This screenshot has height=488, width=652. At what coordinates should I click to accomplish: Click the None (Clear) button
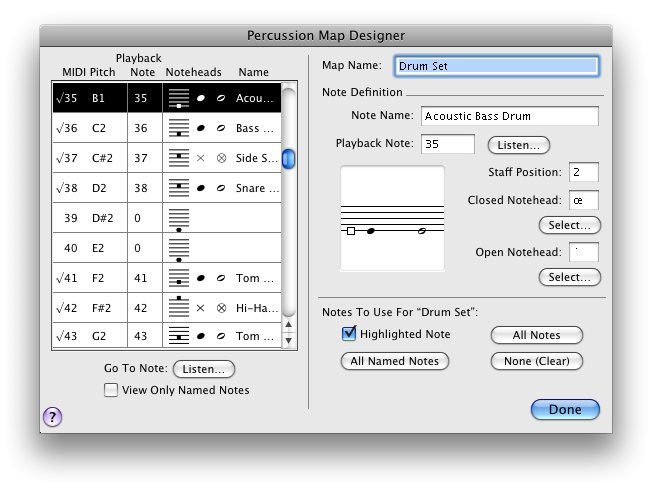[536, 361]
